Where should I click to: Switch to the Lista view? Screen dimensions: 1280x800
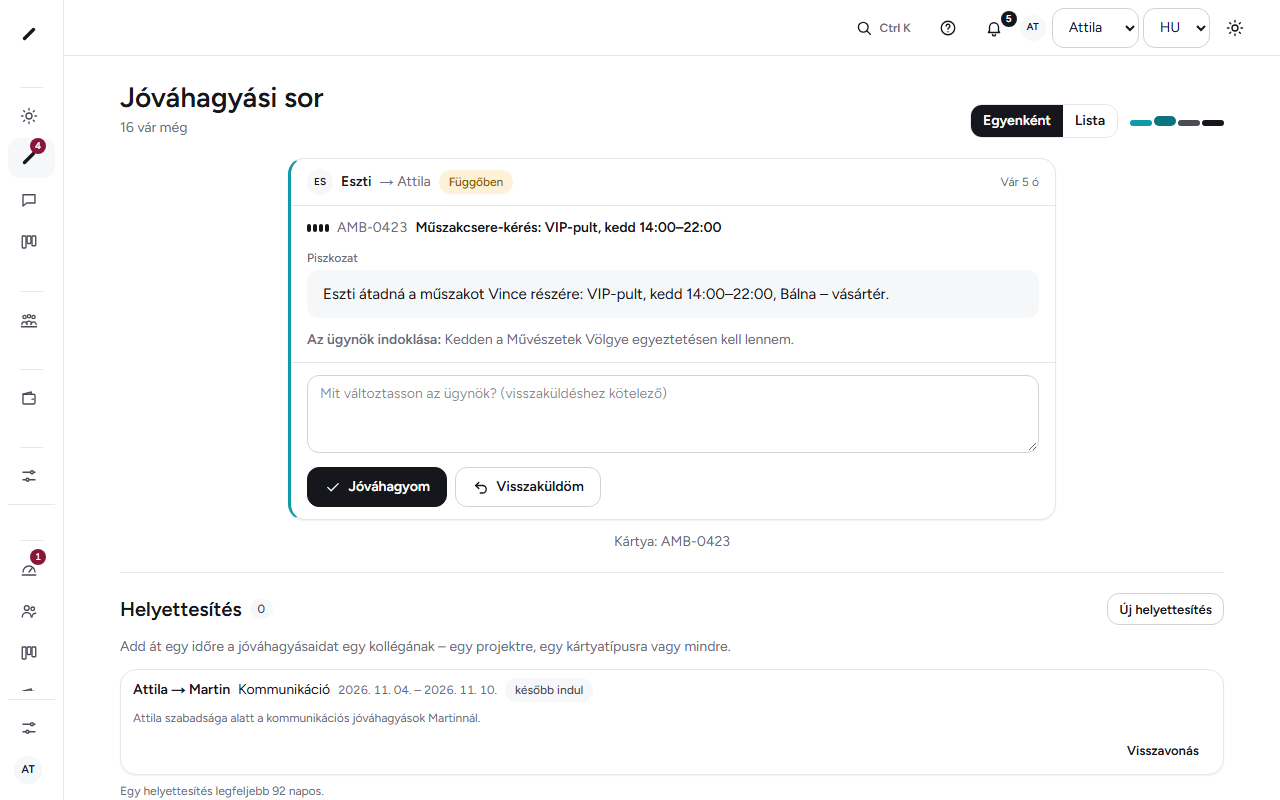click(x=1090, y=121)
